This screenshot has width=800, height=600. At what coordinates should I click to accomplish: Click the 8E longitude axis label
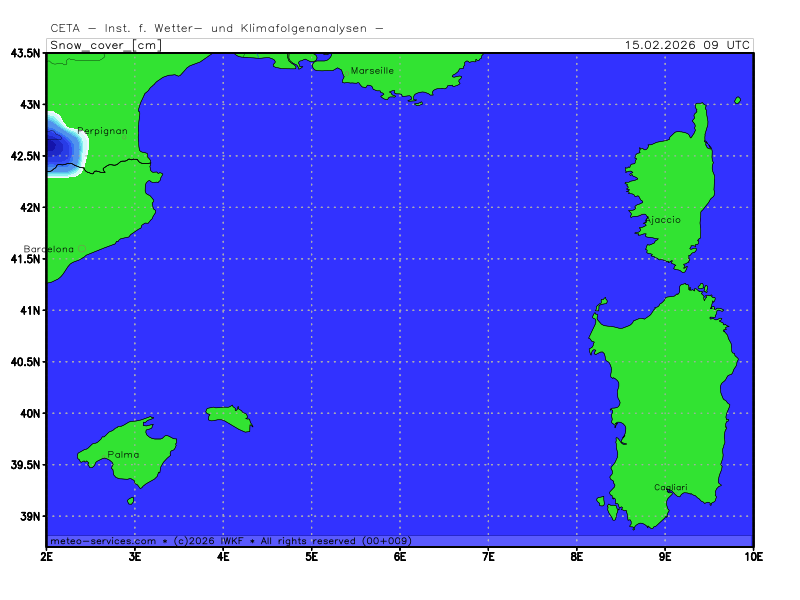pyautogui.click(x=576, y=554)
